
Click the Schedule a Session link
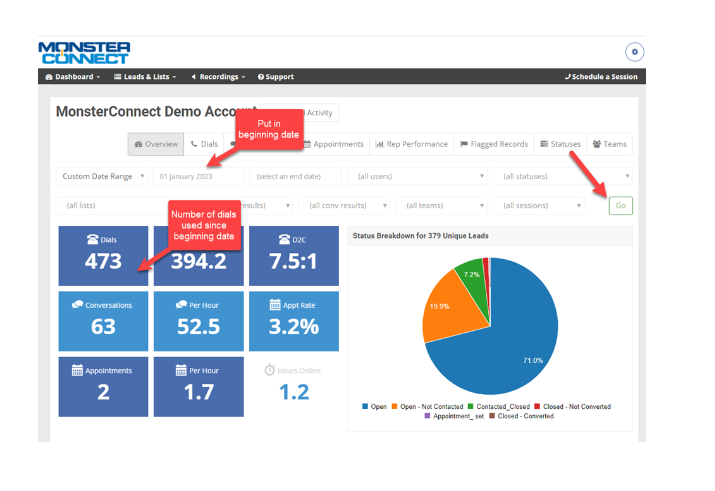point(600,77)
